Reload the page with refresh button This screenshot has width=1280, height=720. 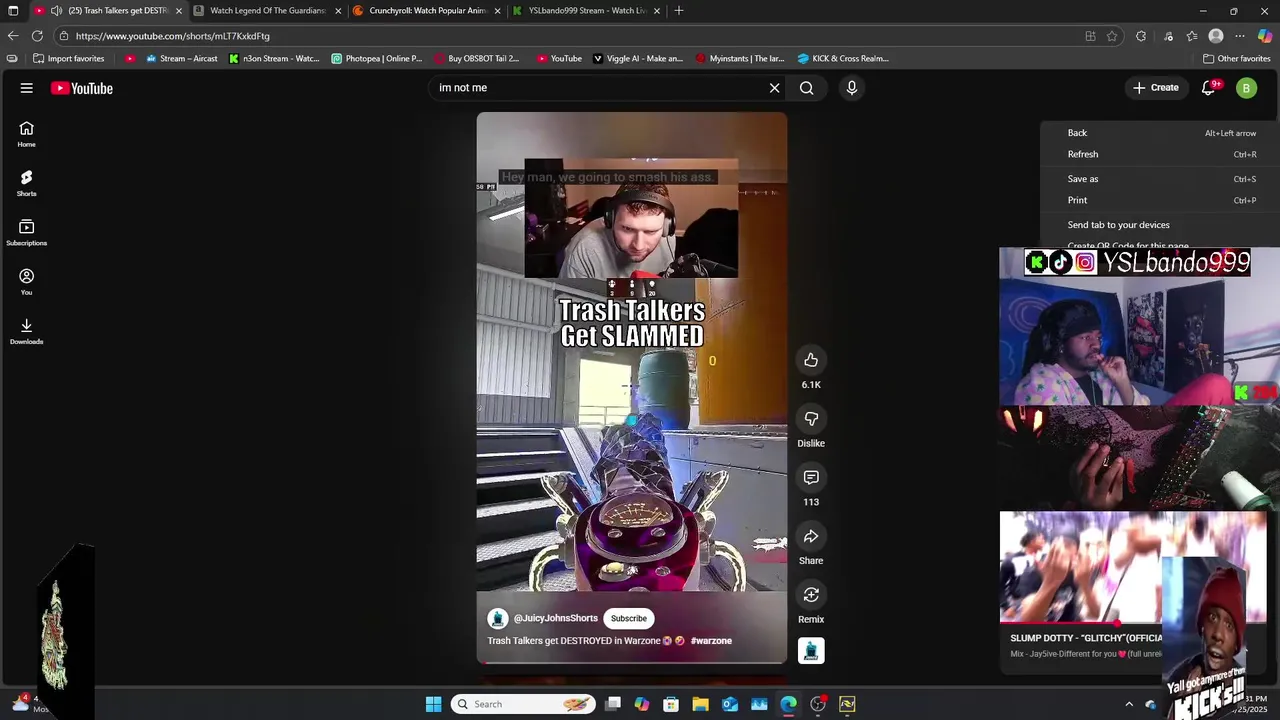tap(38, 36)
